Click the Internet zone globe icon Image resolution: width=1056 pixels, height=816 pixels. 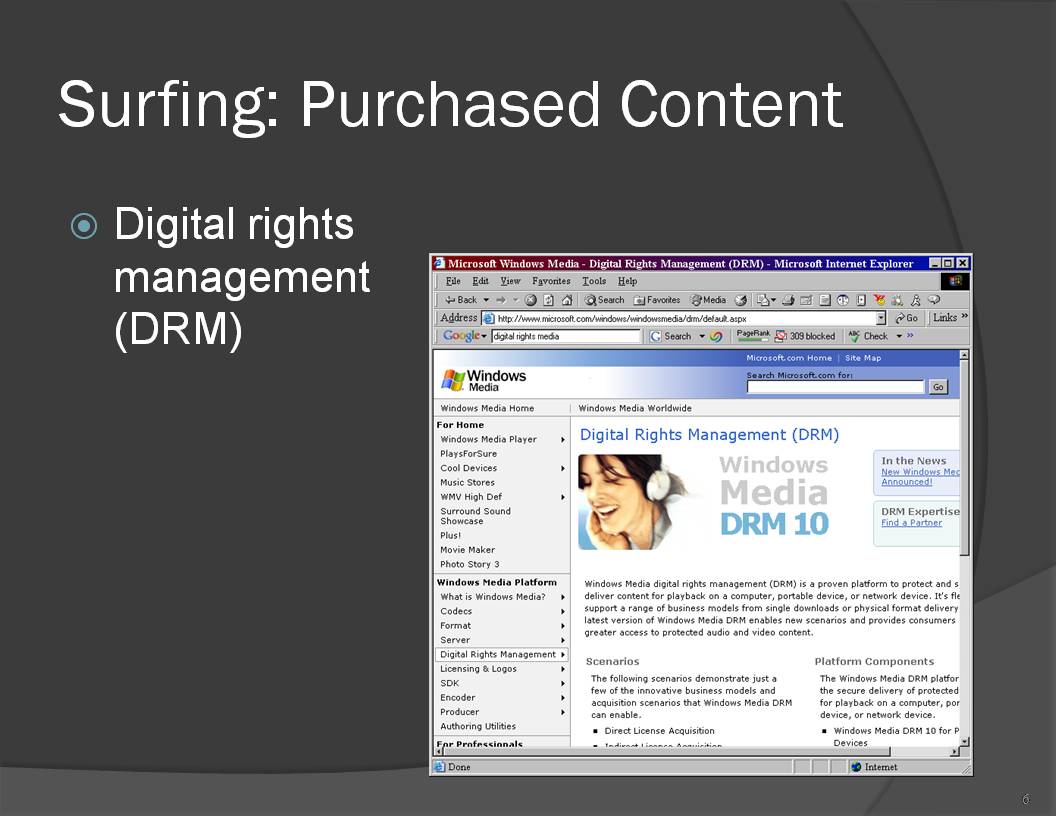tap(856, 767)
